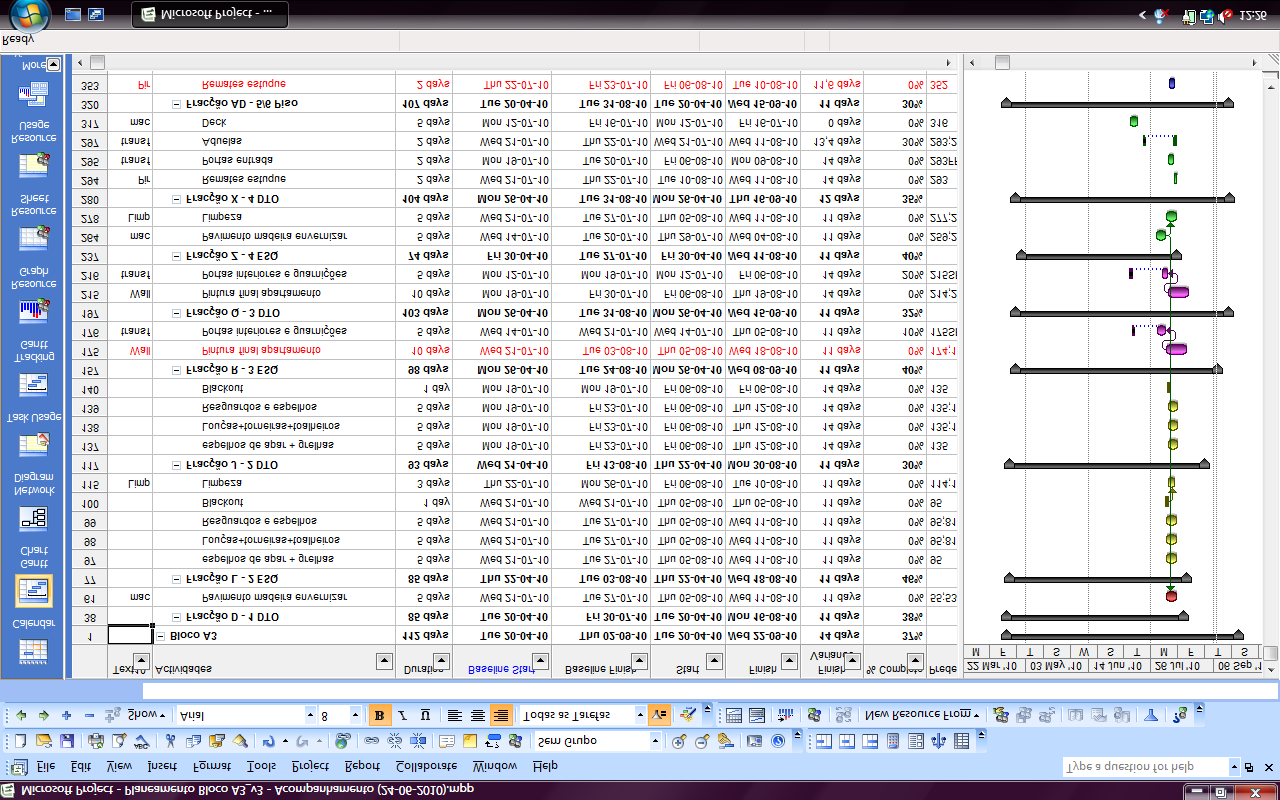Click the Format Painter brush icon
The width and height of the screenshot is (1280, 800).
[241, 741]
